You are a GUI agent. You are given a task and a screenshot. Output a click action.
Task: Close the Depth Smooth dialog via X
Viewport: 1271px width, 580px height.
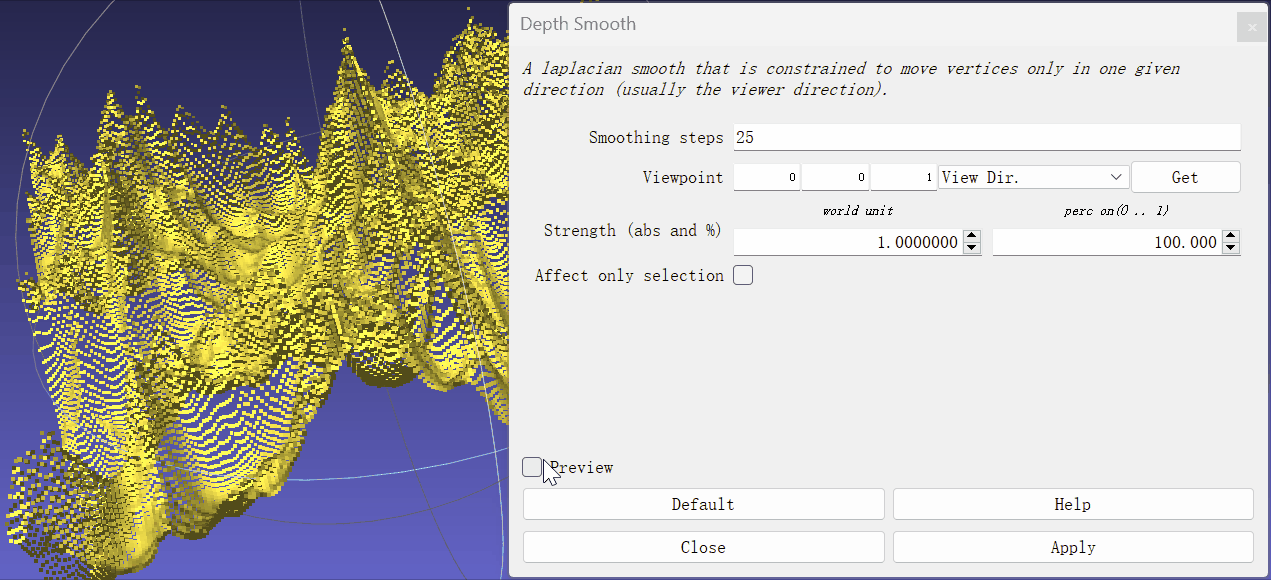click(1251, 27)
